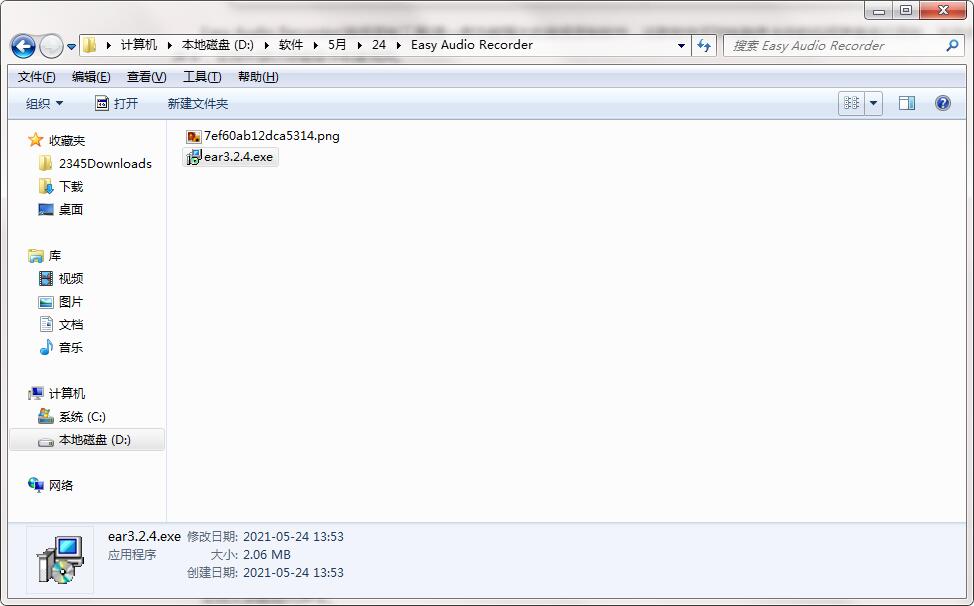Toggle the preview pane button

click(x=907, y=103)
